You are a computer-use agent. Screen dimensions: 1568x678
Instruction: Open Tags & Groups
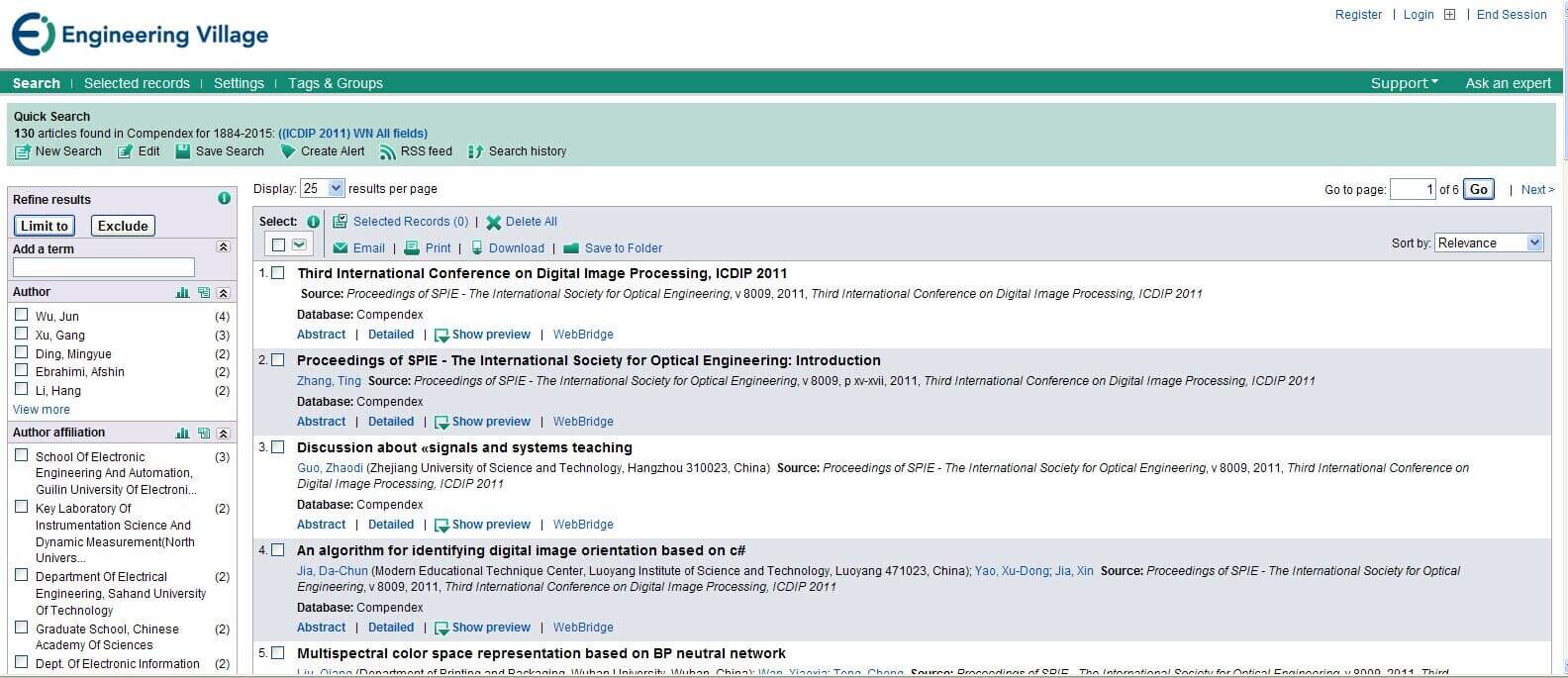click(x=336, y=83)
